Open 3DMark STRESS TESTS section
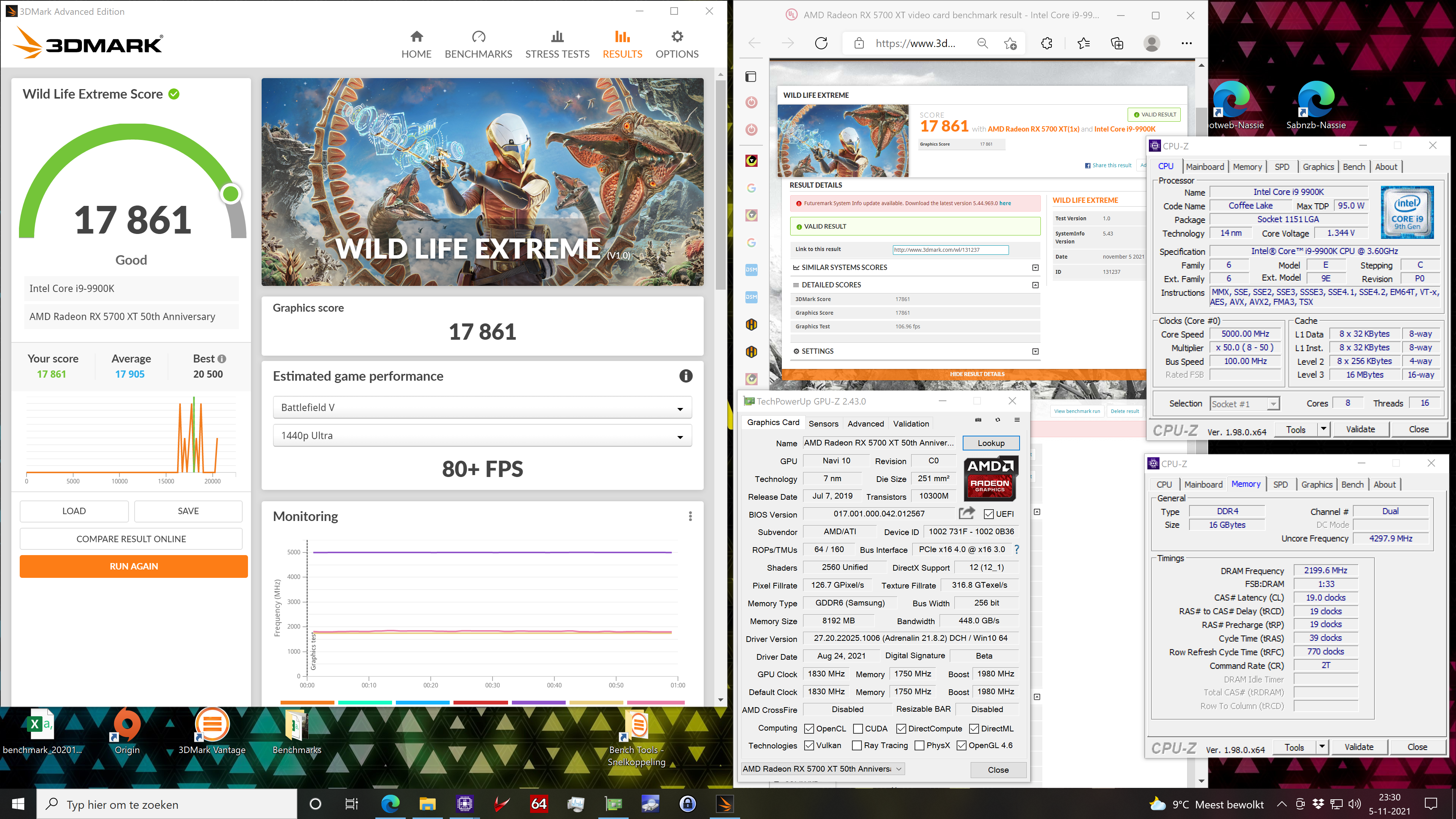The width and height of the screenshot is (1456, 819). [557, 45]
